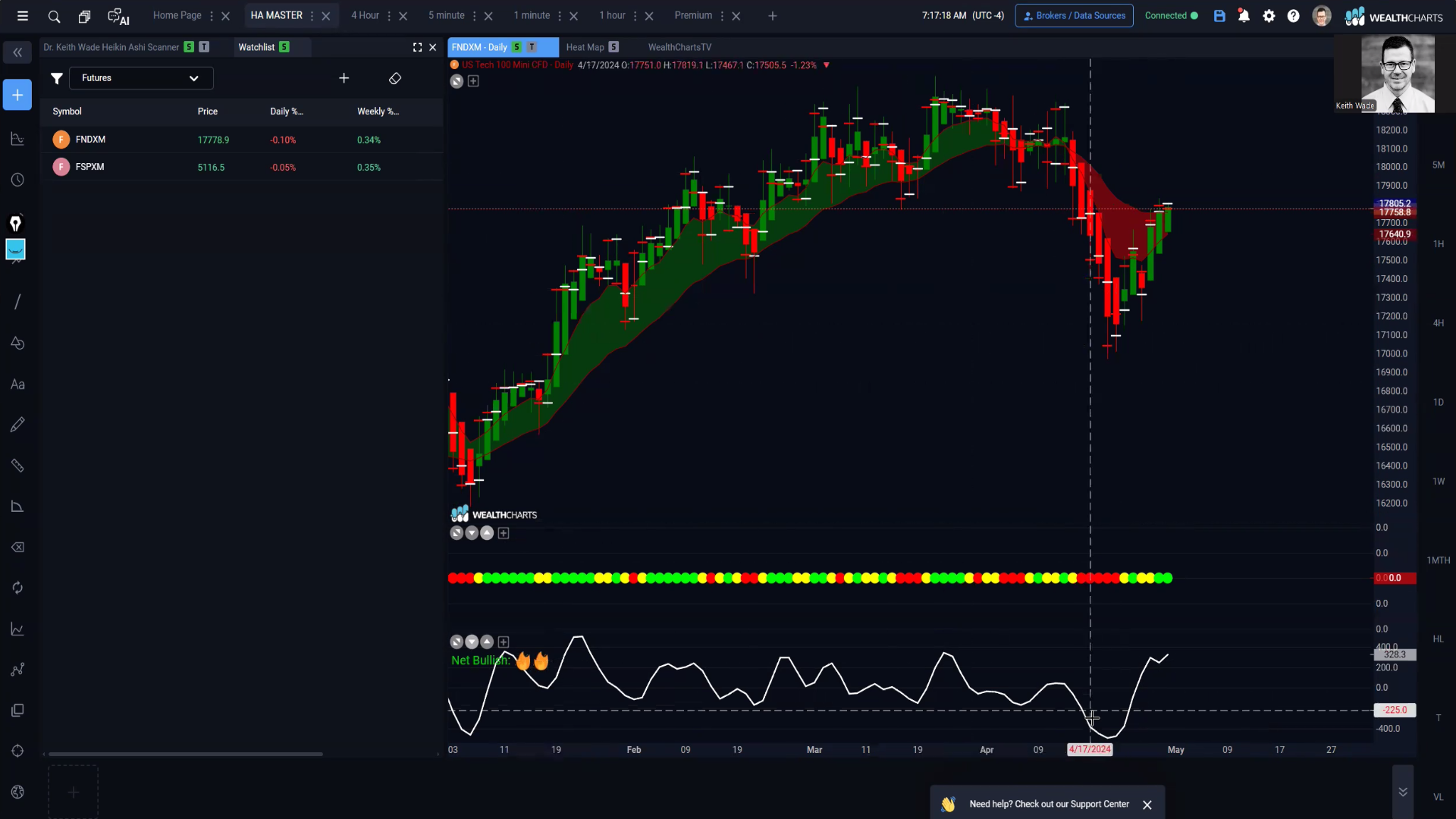
Task: Switch to the 5 minute tab
Action: [447, 16]
